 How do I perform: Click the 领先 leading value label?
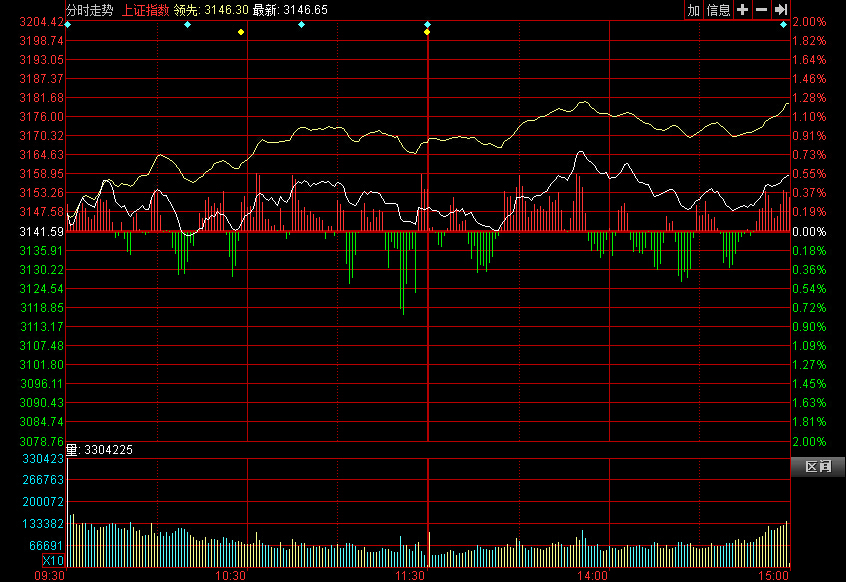(185, 9)
